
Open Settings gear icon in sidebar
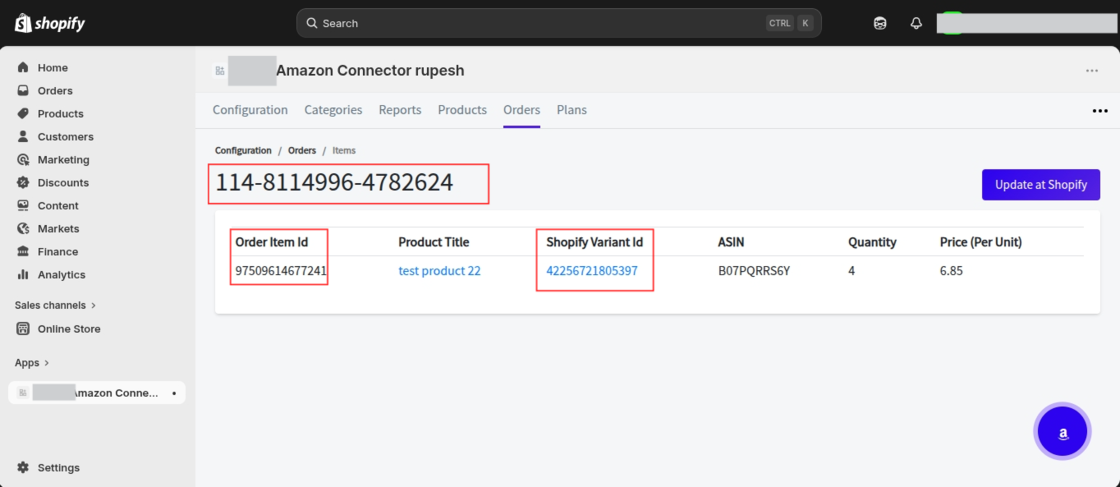pyautogui.click(x=23, y=468)
